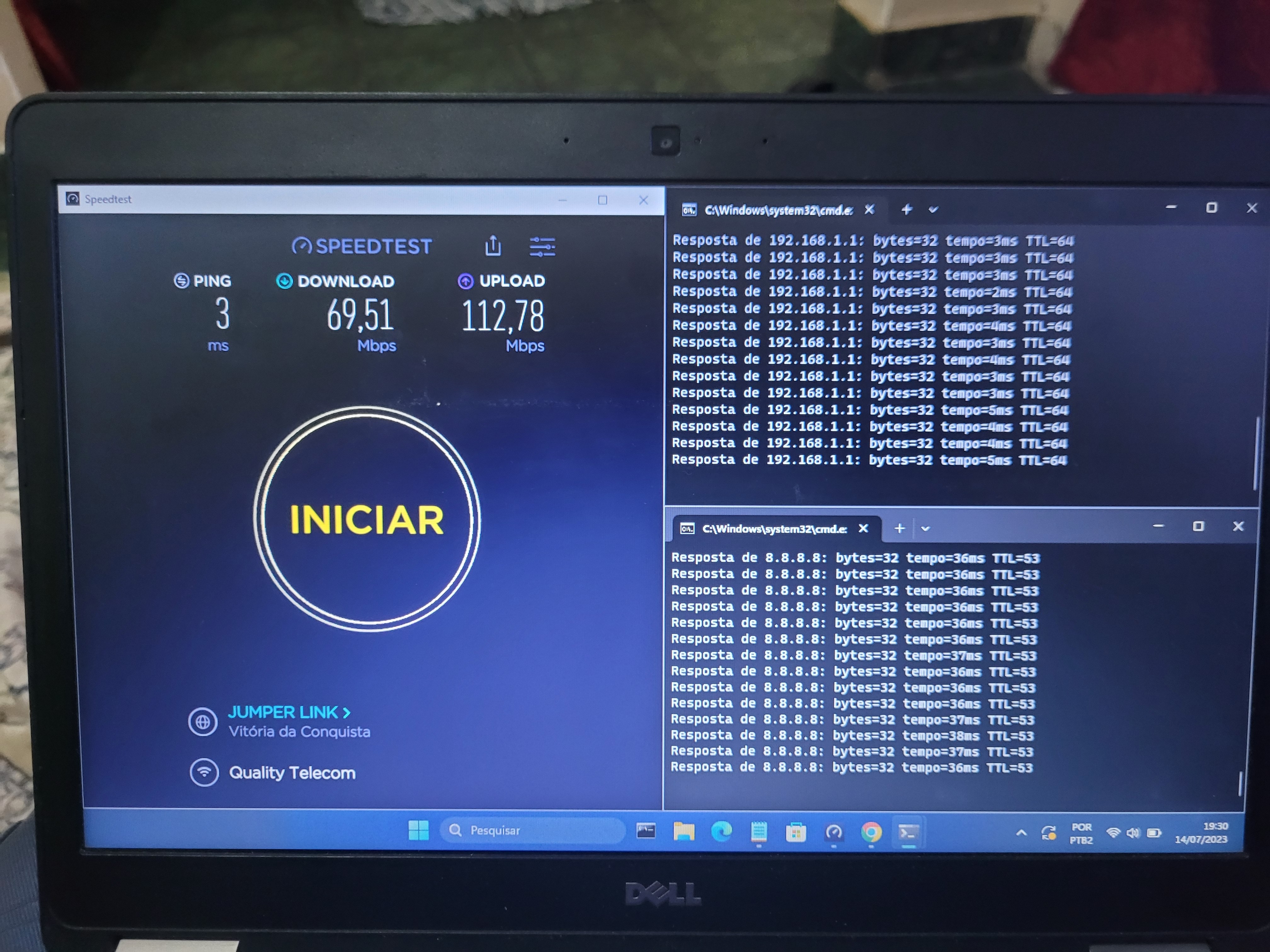Click the Speedtest share results icon

493,246
